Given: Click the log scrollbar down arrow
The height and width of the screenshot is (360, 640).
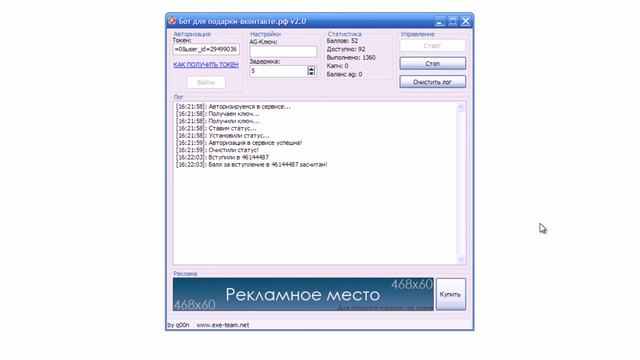Looking at the screenshot, I should tap(461, 260).
